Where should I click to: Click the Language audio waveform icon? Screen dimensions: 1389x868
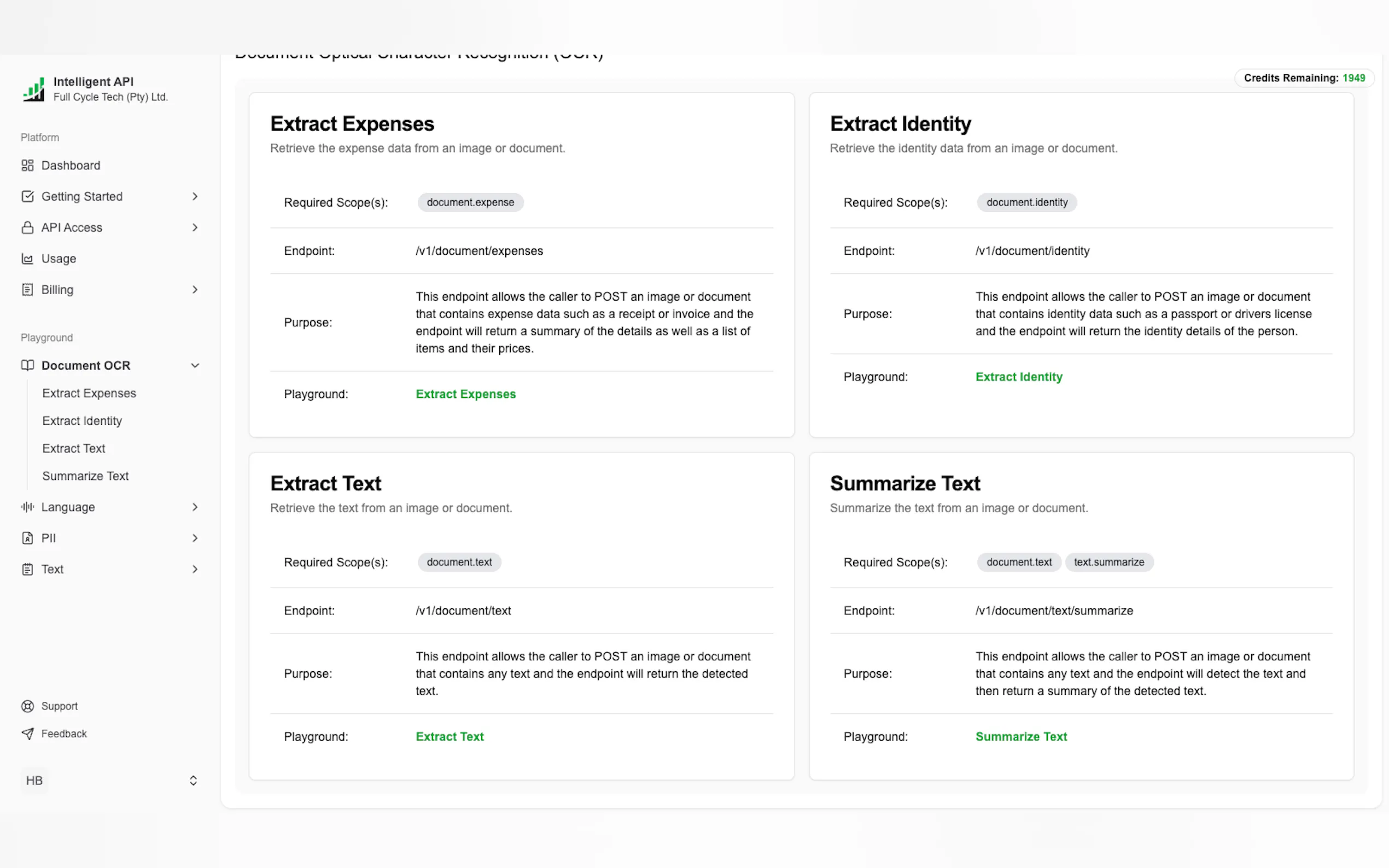pyautogui.click(x=27, y=506)
